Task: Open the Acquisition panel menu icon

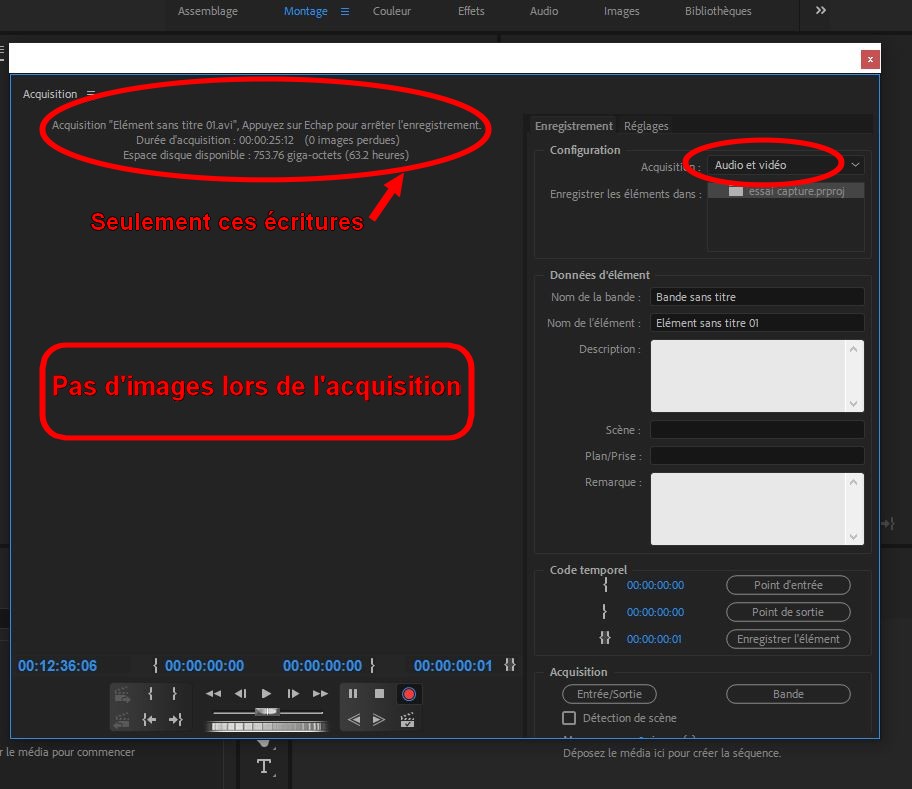Action: coord(91,94)
